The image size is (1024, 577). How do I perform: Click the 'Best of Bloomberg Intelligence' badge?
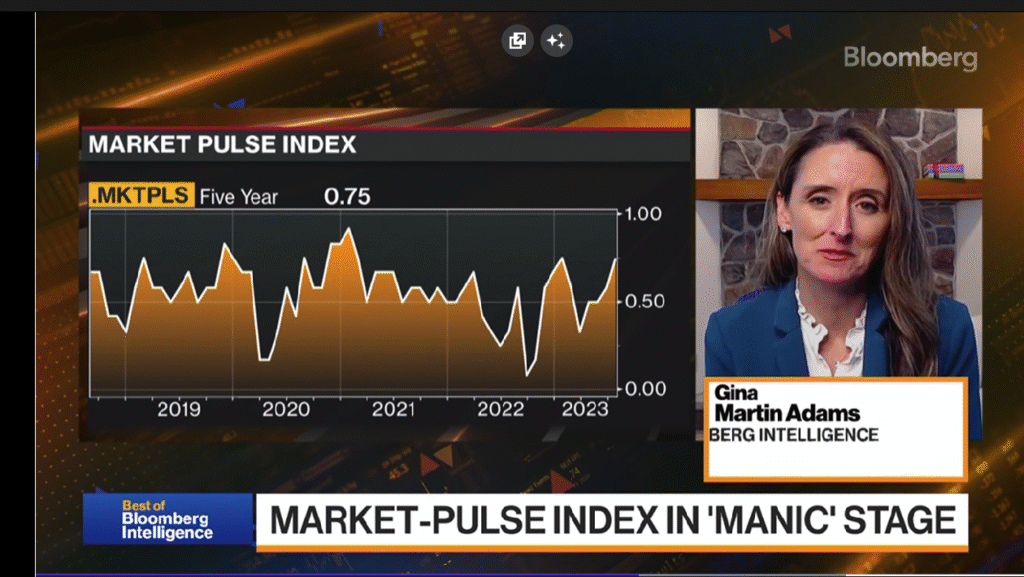click(x=167, y=520)
